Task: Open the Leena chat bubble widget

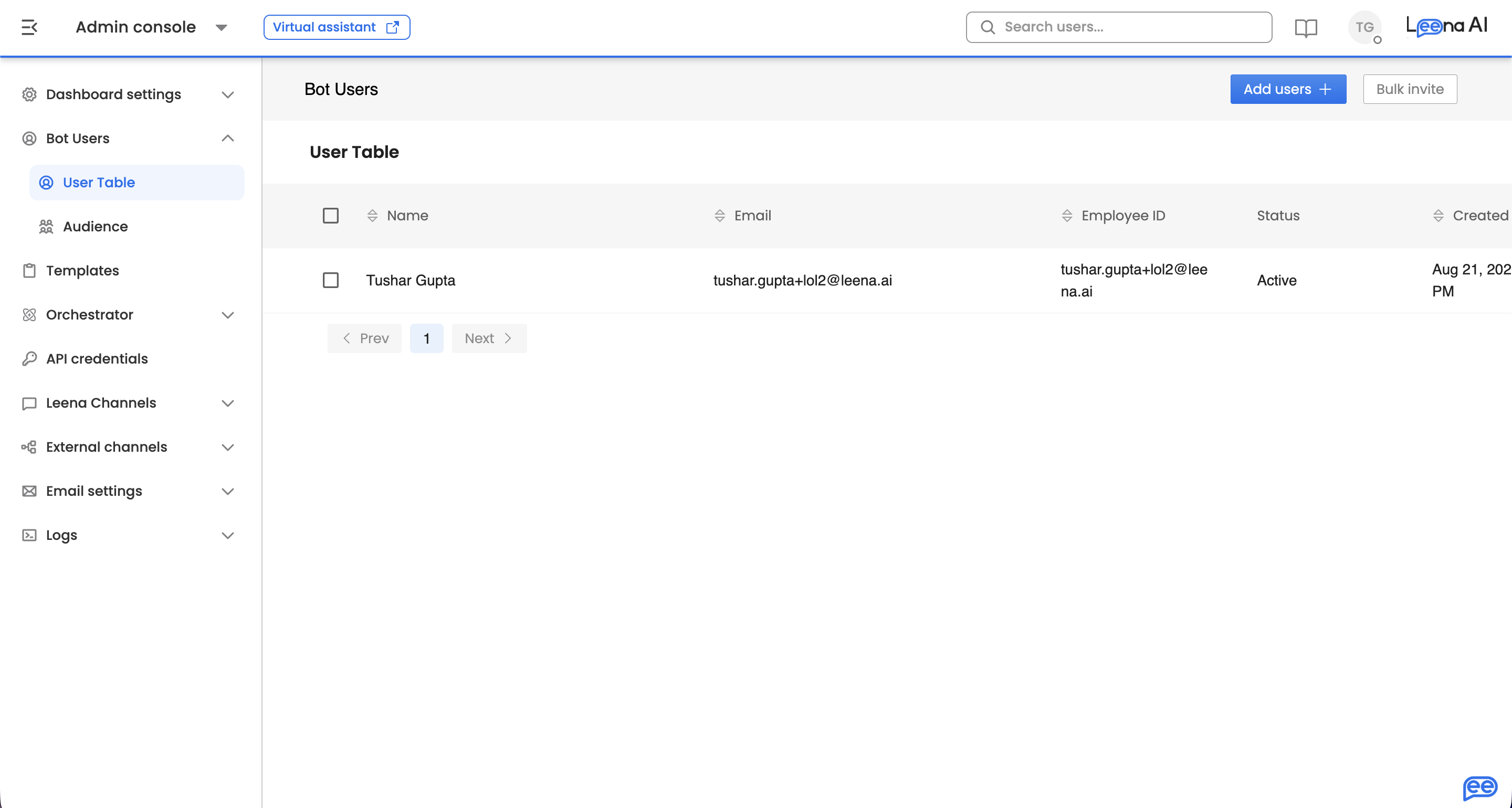Action: [x=1480, y=788]
